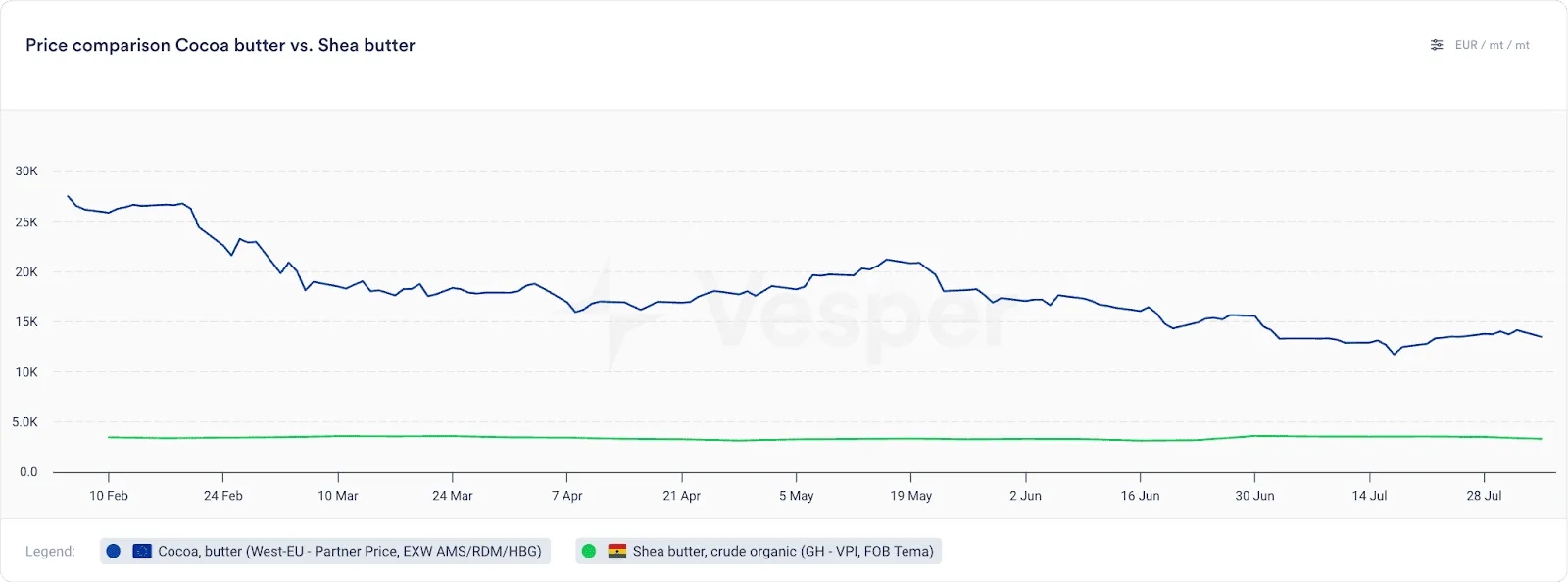Select the 30 Jun date tick

click(x=1255, y=496)
